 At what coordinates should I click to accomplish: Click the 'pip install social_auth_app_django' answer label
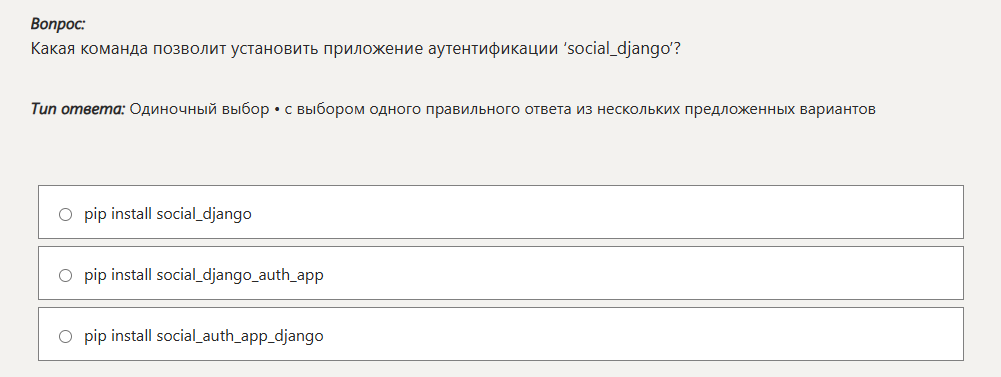click(204, 336)
